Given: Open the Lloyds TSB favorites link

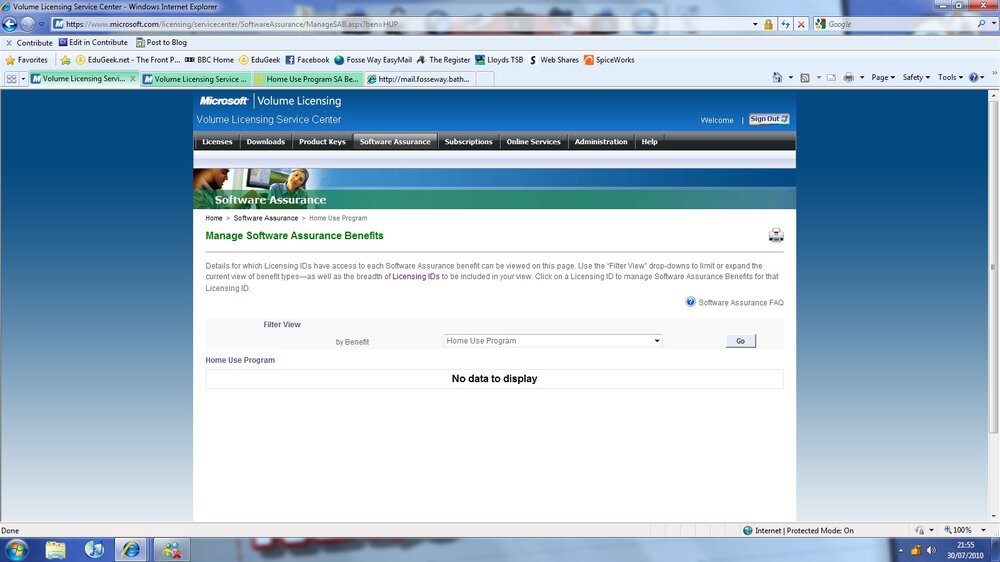Looking at the screenshot, I should (499, 60).
